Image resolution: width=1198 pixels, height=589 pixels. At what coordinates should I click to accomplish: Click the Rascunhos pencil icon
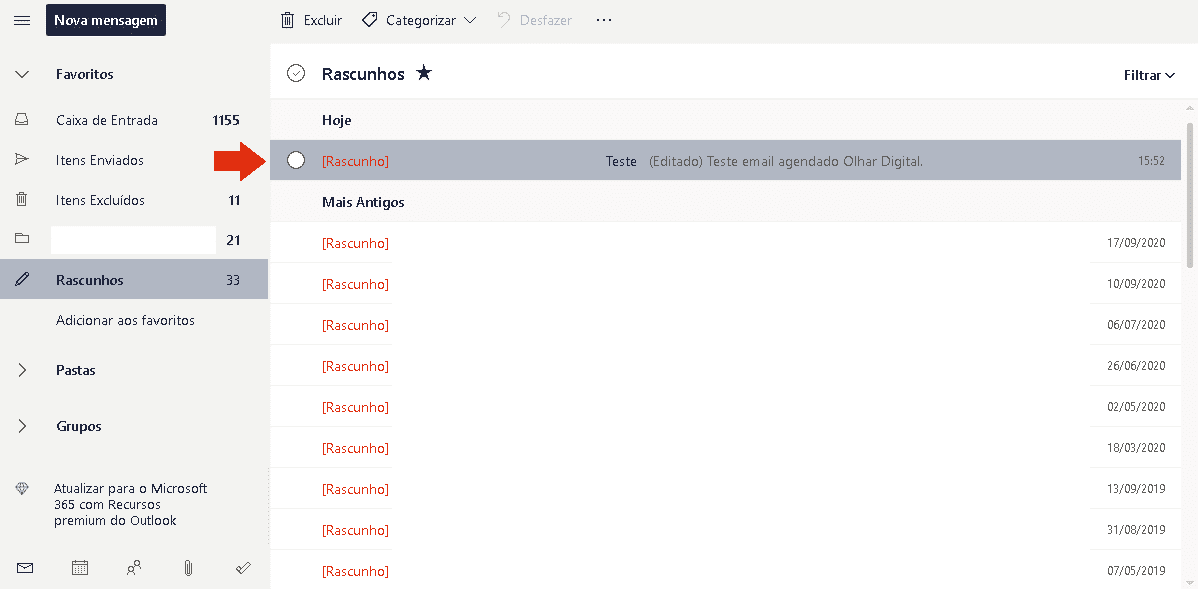(22, 280)
